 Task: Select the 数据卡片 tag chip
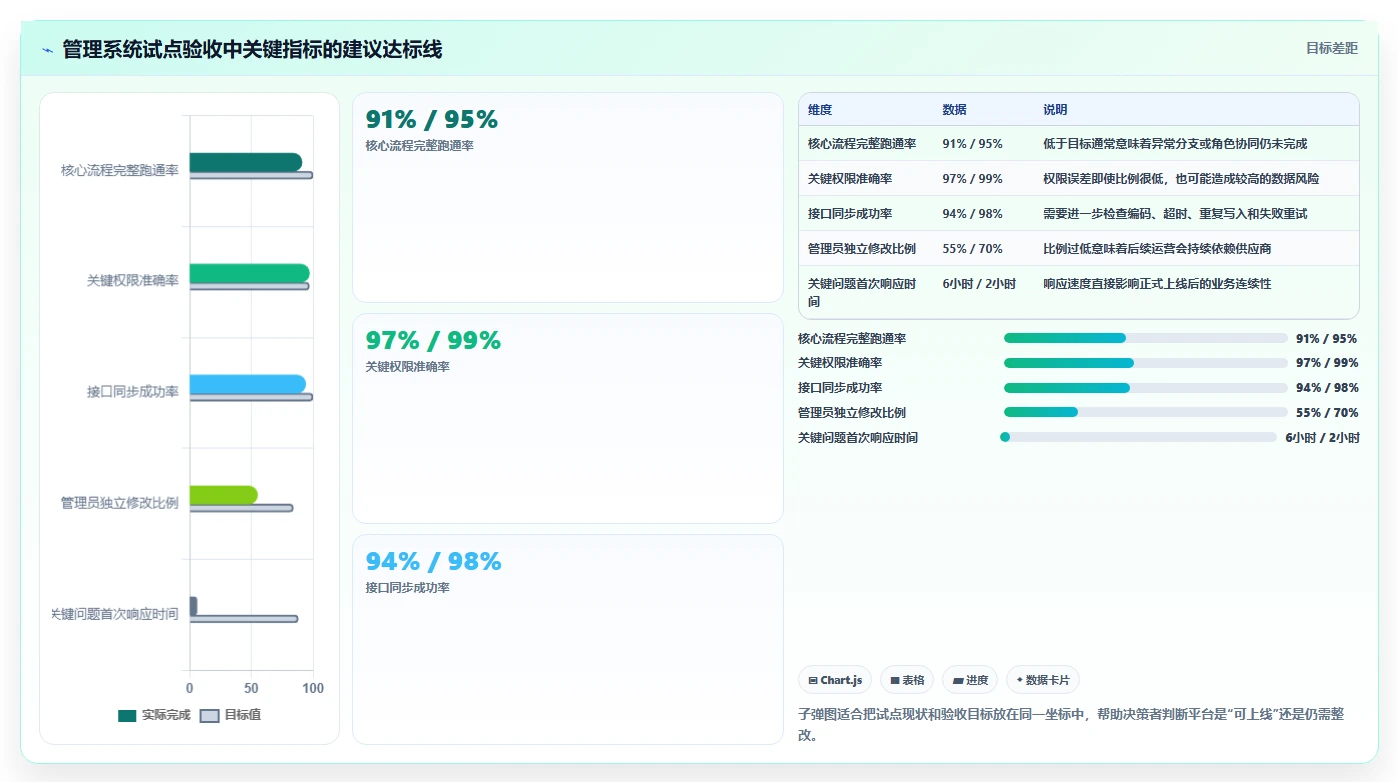click(x=1042, y=680)
